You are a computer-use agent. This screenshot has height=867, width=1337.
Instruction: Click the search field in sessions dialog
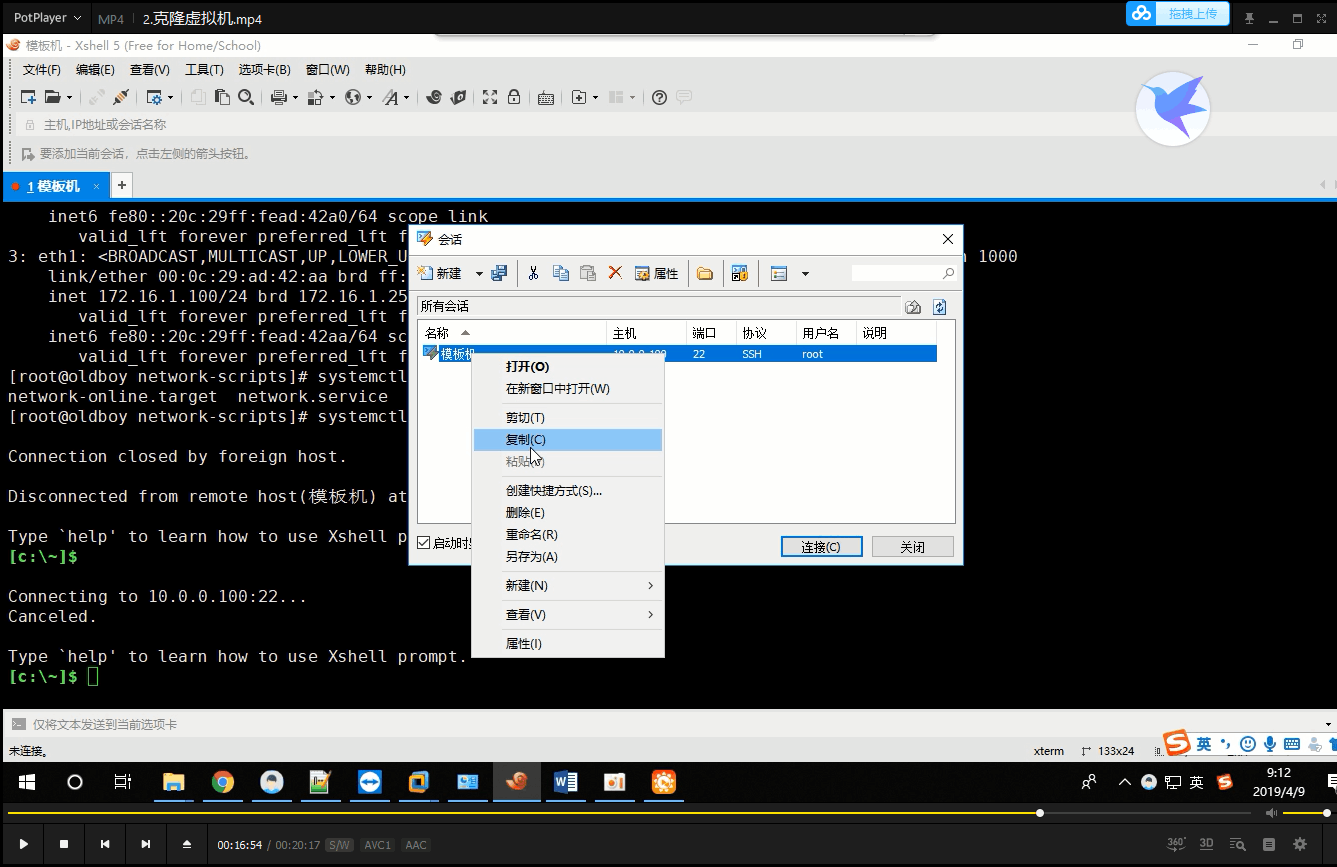coord(904,273)
